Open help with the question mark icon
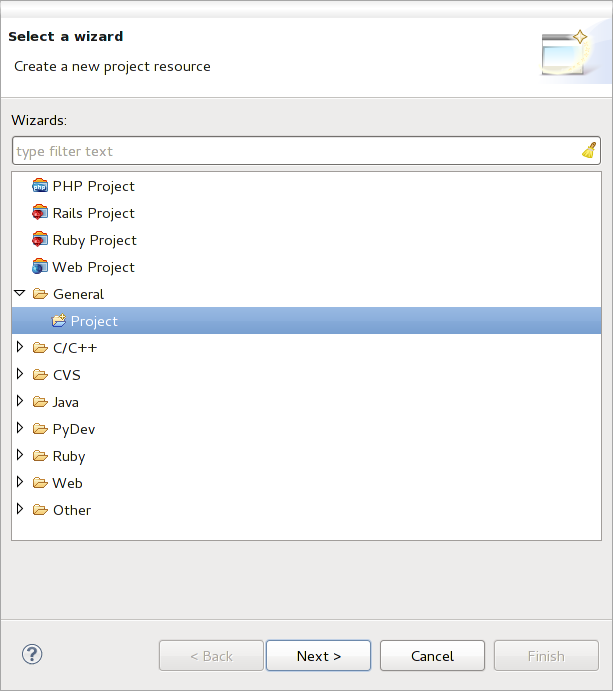 coord(32,655)
